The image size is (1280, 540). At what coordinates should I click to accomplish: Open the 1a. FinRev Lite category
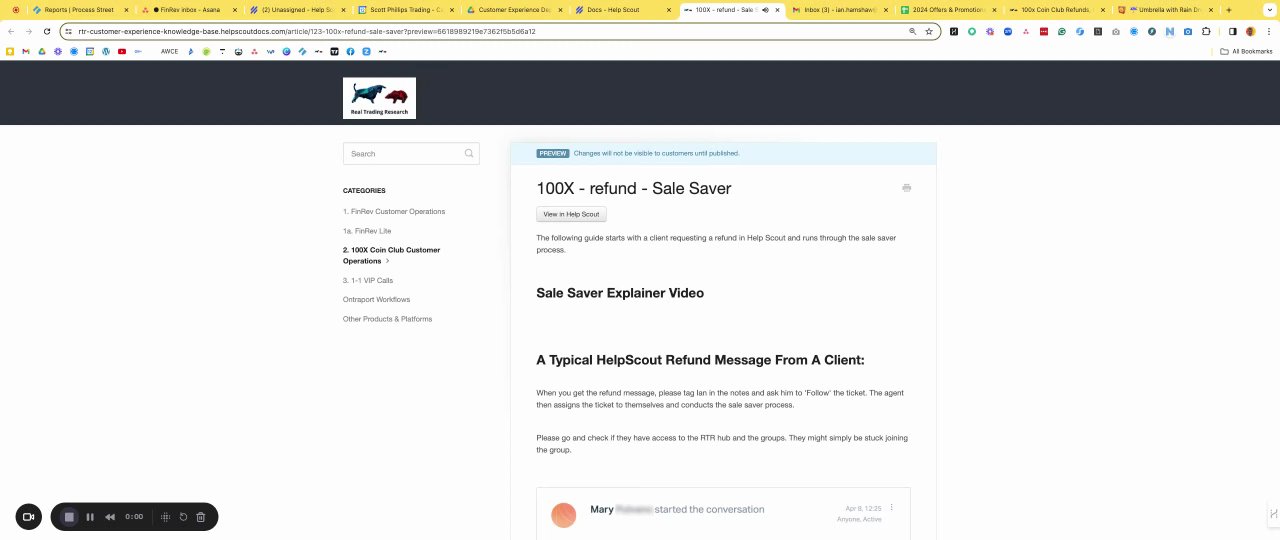click(x=367, y=231)
